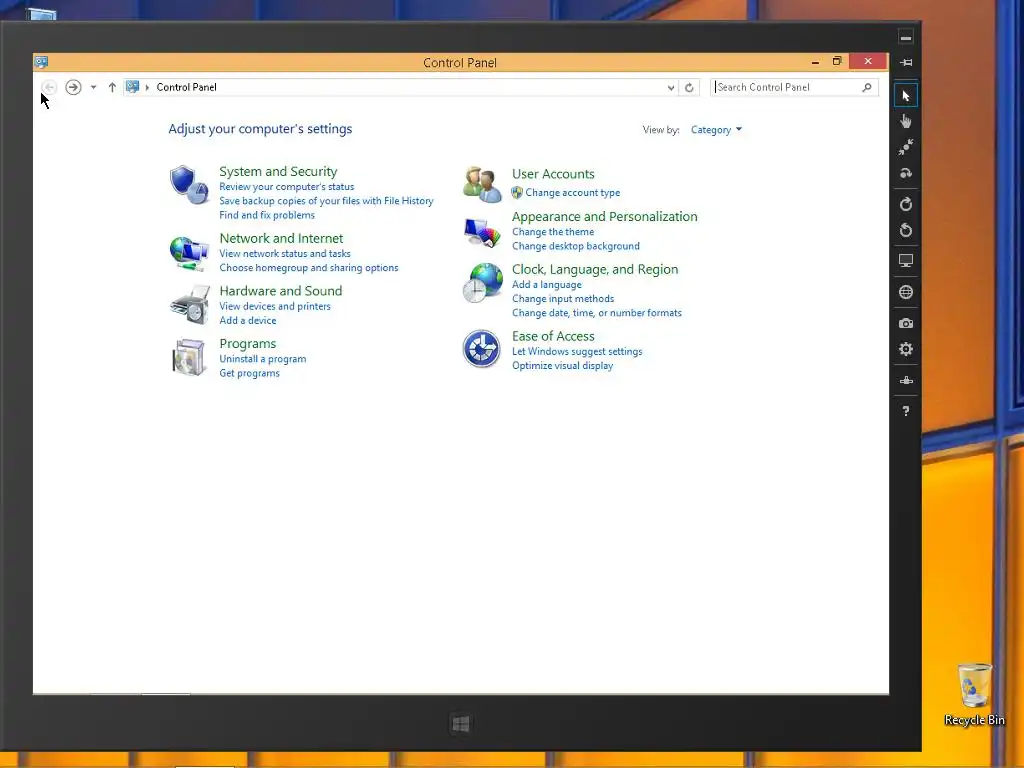This screenshot has height=768, width=1024.
Task: Open System and Security category
Action: [278, 171]
